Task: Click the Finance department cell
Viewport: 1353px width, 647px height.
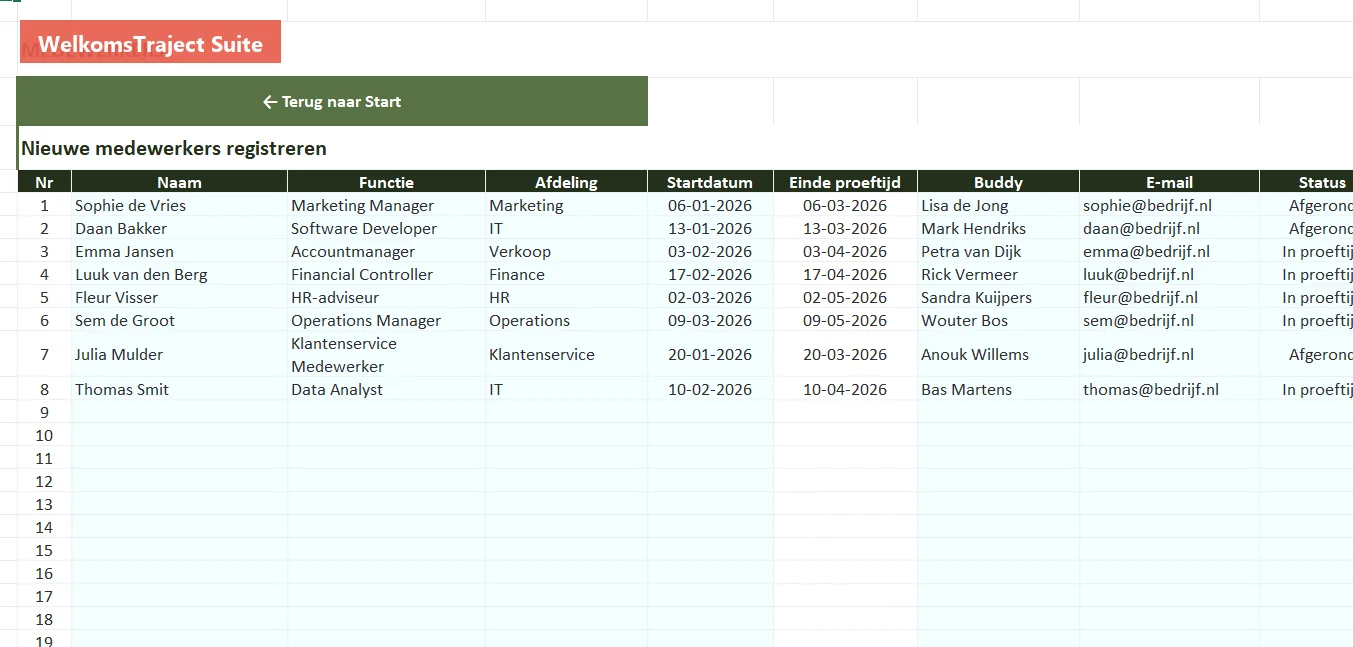Action: [x=567, y=274]
